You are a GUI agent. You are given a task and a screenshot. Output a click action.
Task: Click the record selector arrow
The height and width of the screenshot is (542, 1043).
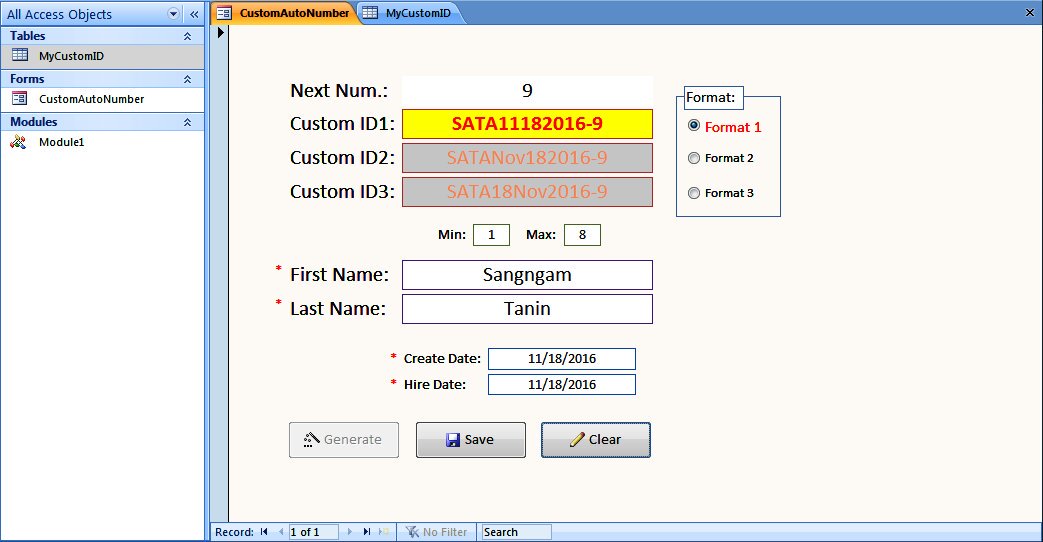coord(220,32)
